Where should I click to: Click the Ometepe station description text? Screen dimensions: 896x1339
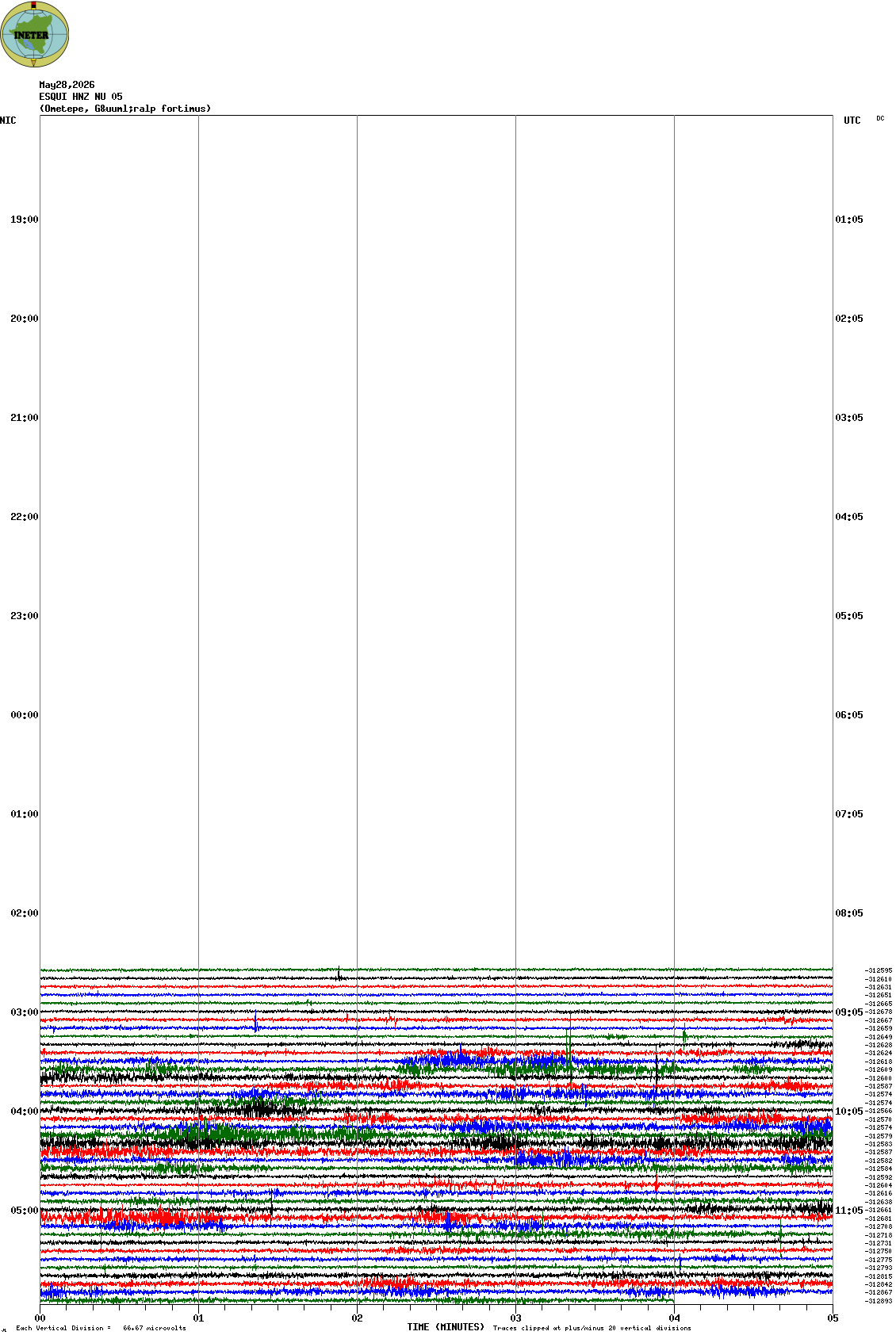125,109
